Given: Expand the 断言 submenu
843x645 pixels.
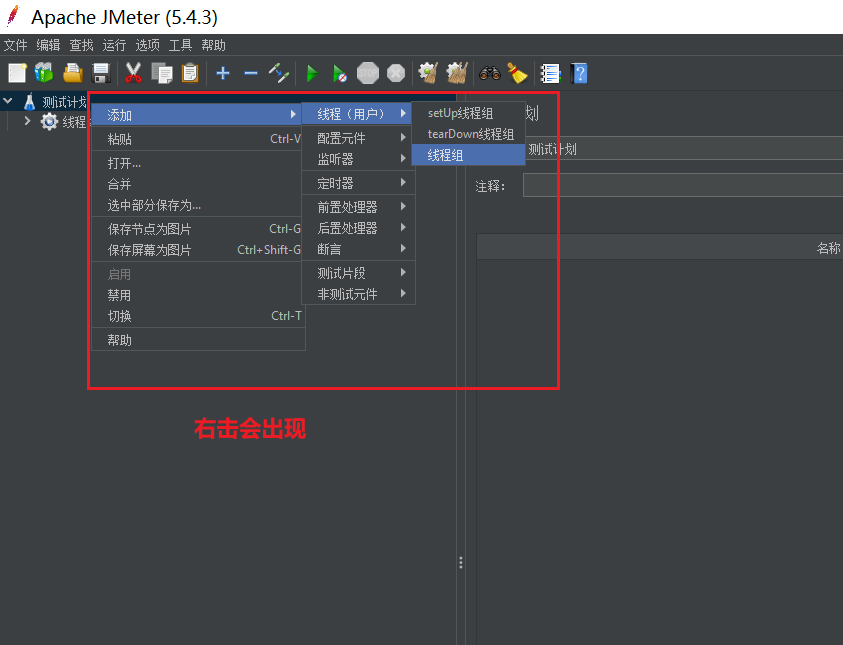Looking at the screenshot, I should coord(359,249).
